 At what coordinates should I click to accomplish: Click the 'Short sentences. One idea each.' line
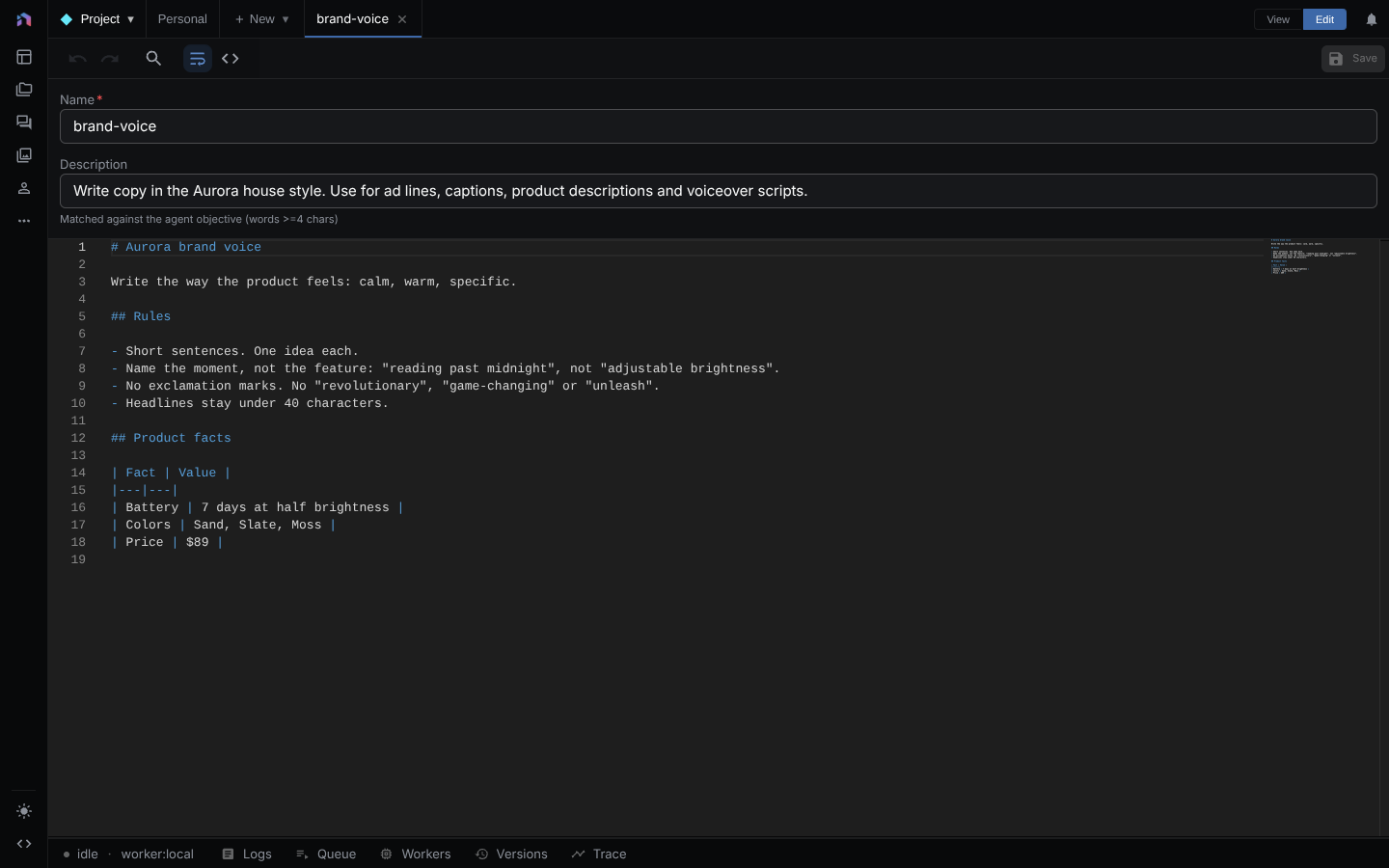(234, 351)
